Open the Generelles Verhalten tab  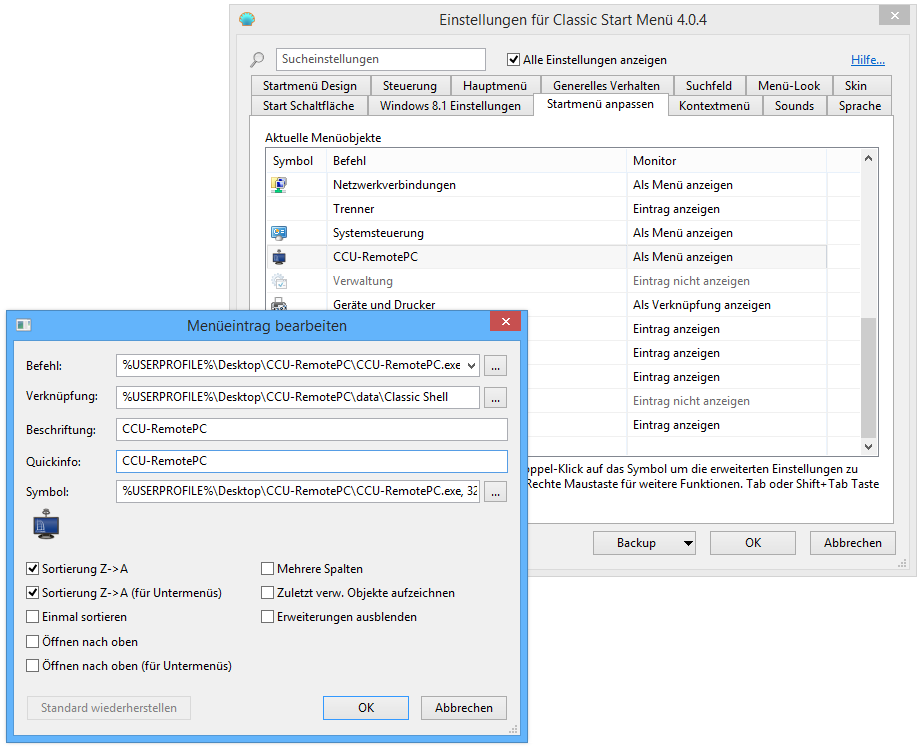coord(606,86)
